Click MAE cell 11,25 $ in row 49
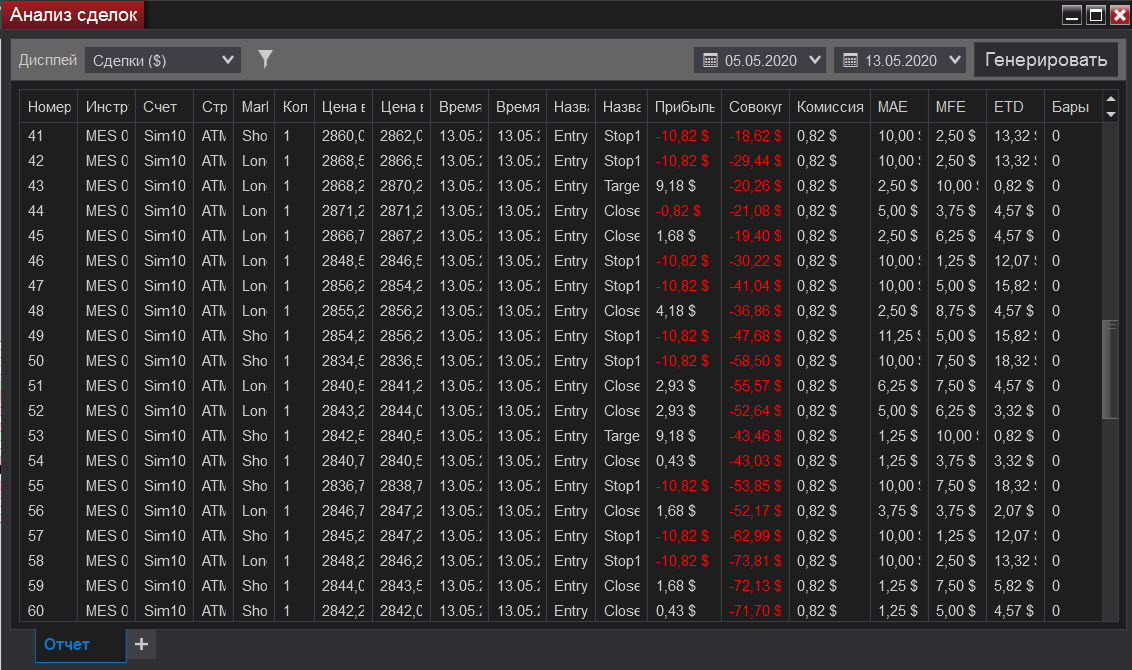This screenshot has width=1132, height=670. 899,336
